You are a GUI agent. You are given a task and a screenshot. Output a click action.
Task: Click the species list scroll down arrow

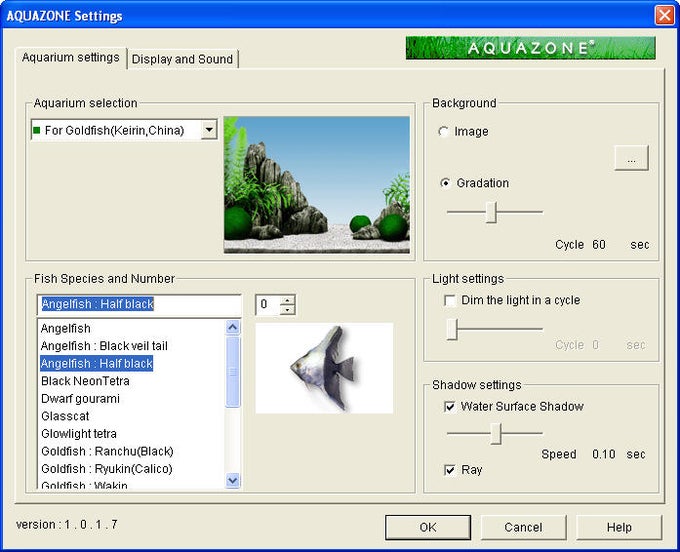pyautogui.click(x=233, y=480)
